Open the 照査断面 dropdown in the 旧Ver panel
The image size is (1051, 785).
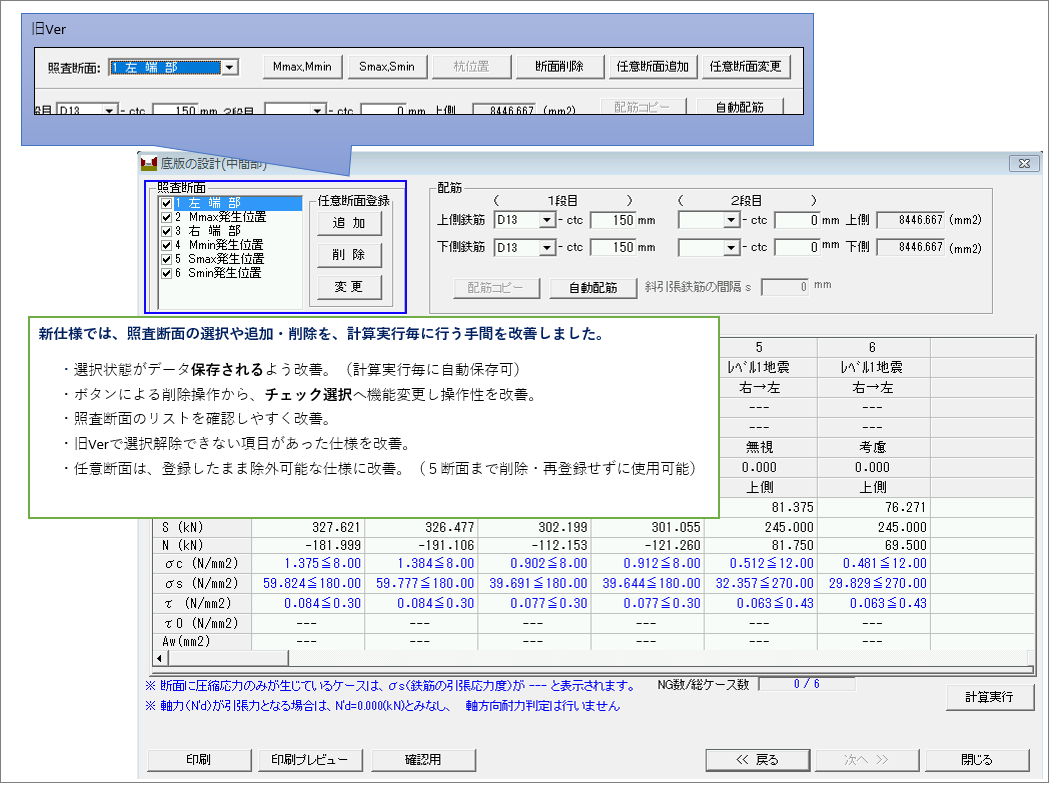(x=230, y=68)
